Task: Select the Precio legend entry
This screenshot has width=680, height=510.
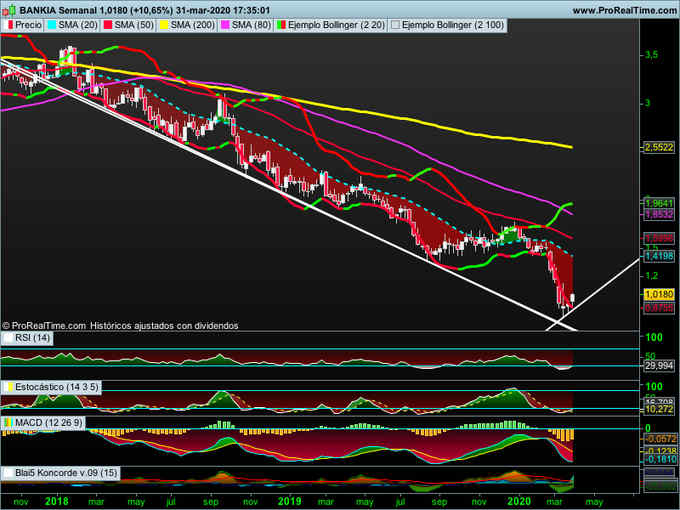Action: click(25, 25)
